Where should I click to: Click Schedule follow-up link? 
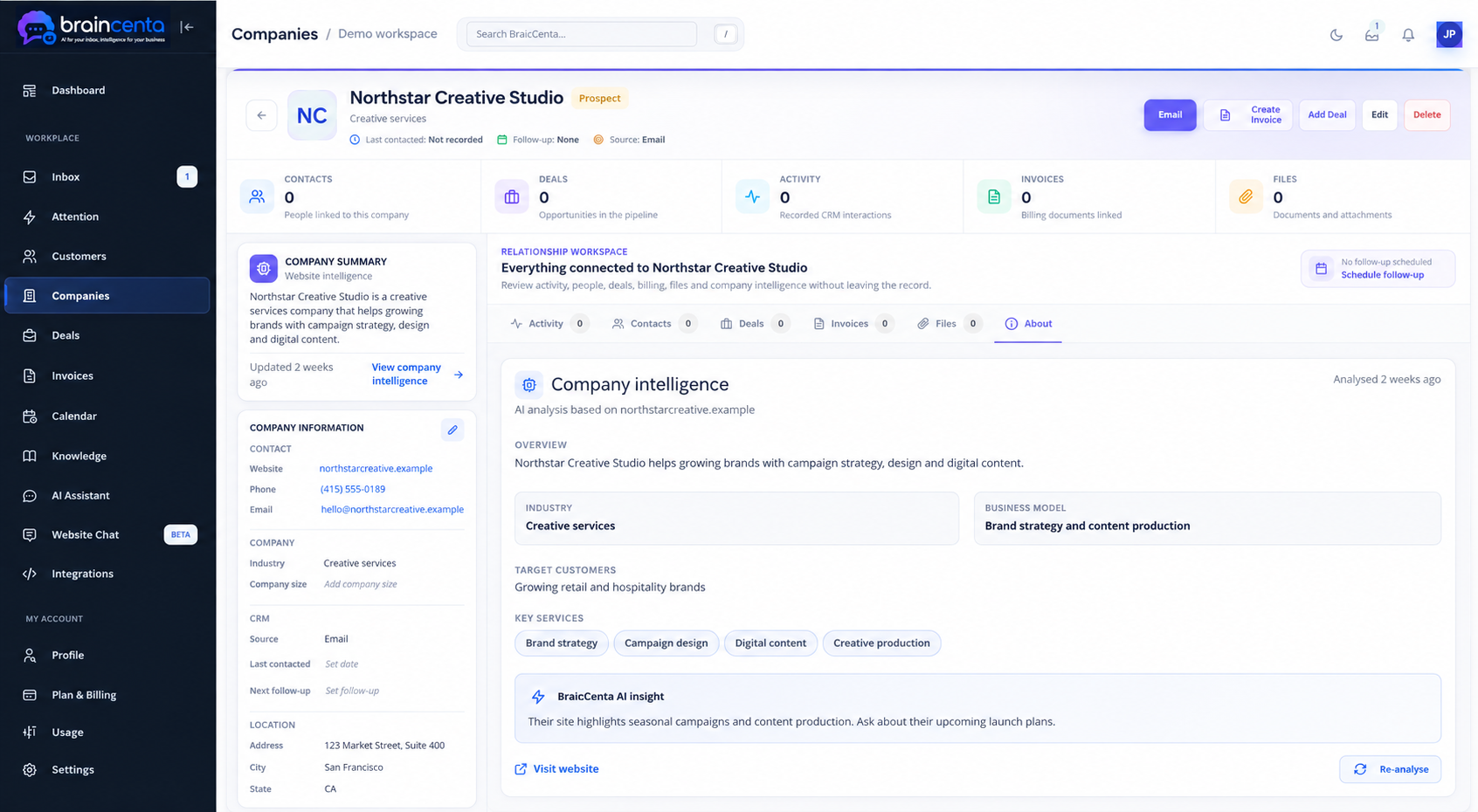point(1382,275)
